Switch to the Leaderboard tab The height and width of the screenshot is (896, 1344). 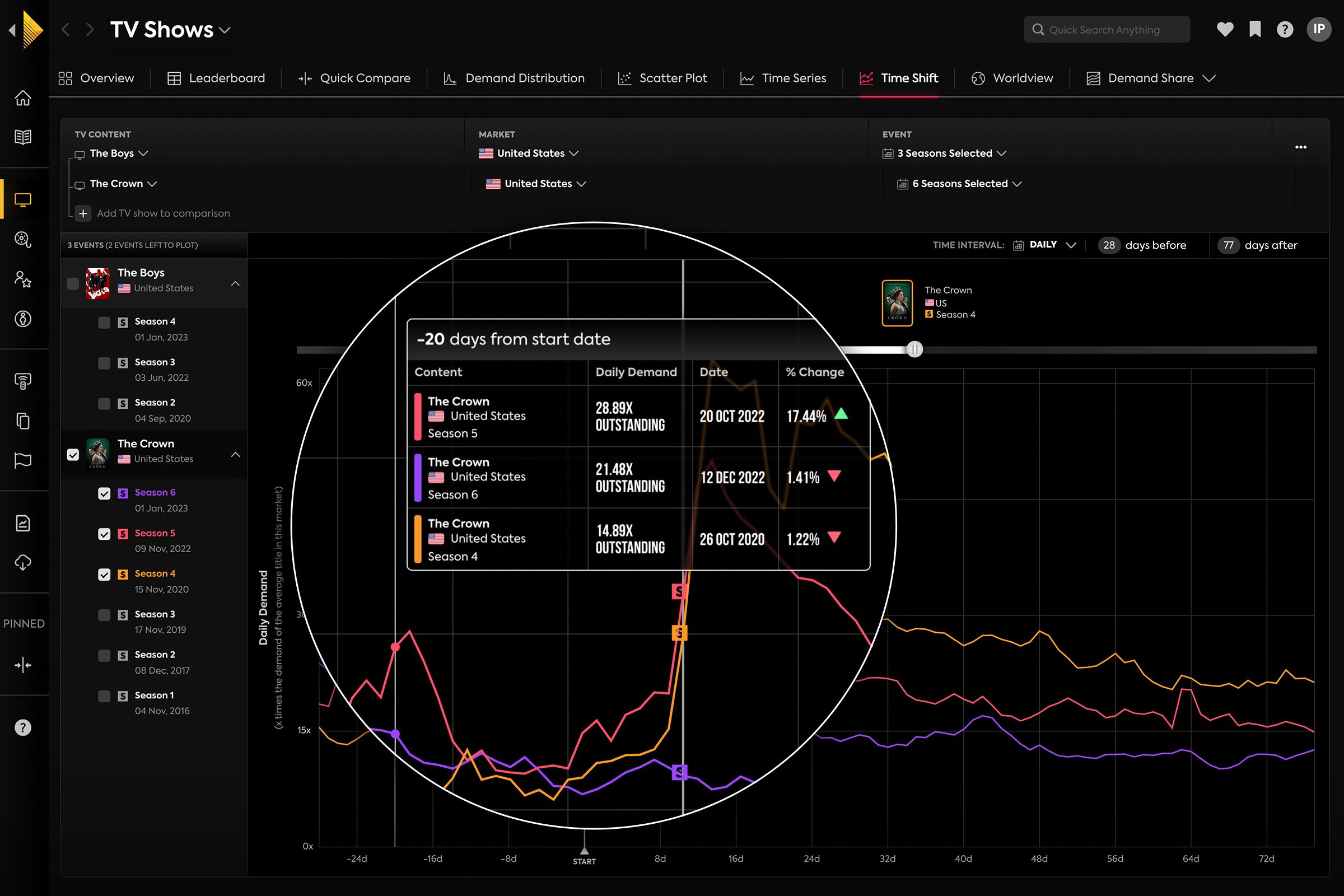click(216, 78)
